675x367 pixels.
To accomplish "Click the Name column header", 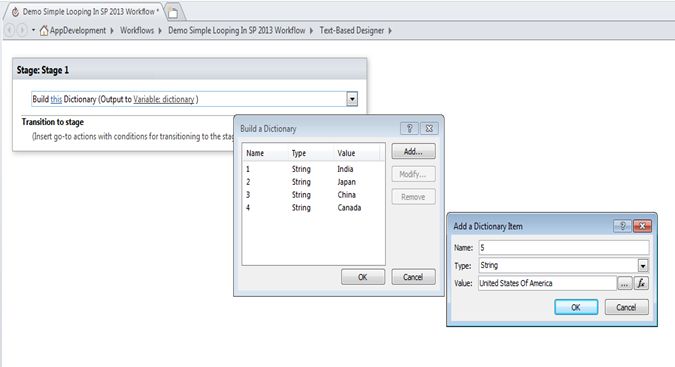I will pyautogui.click(x=266, y=153).
